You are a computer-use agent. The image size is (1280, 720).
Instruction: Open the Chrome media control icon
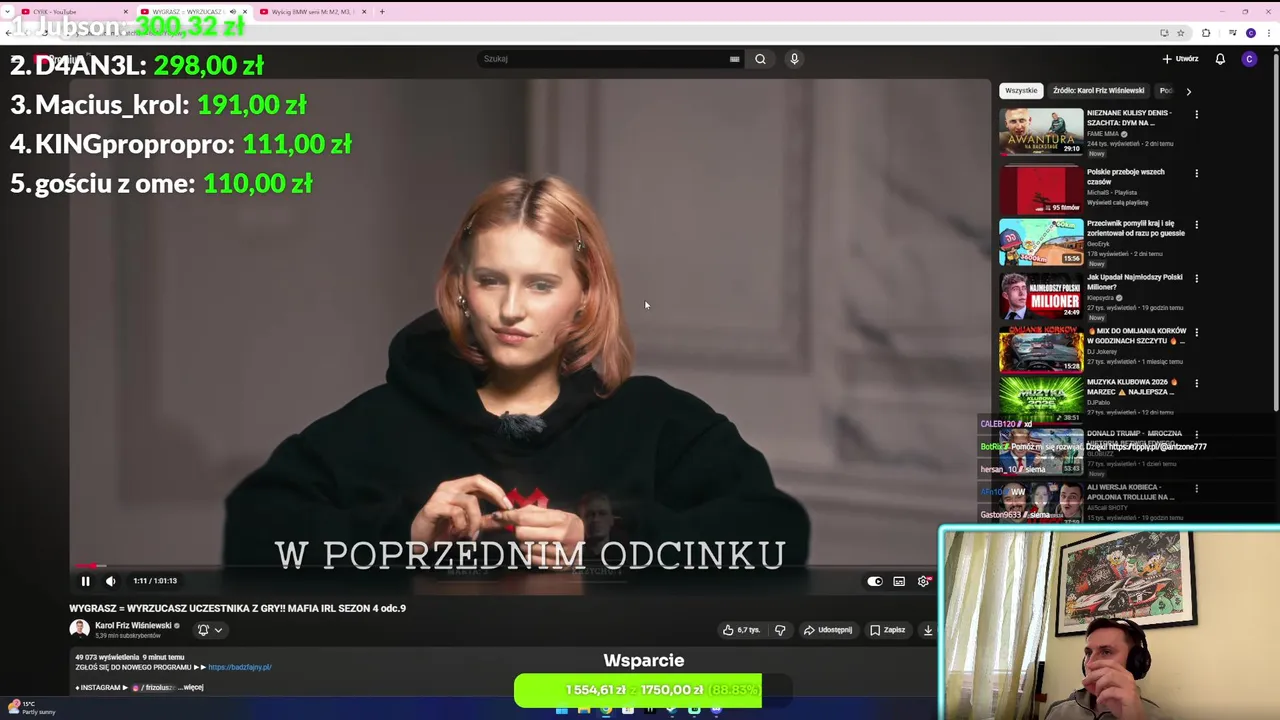tap(1233, 33)
